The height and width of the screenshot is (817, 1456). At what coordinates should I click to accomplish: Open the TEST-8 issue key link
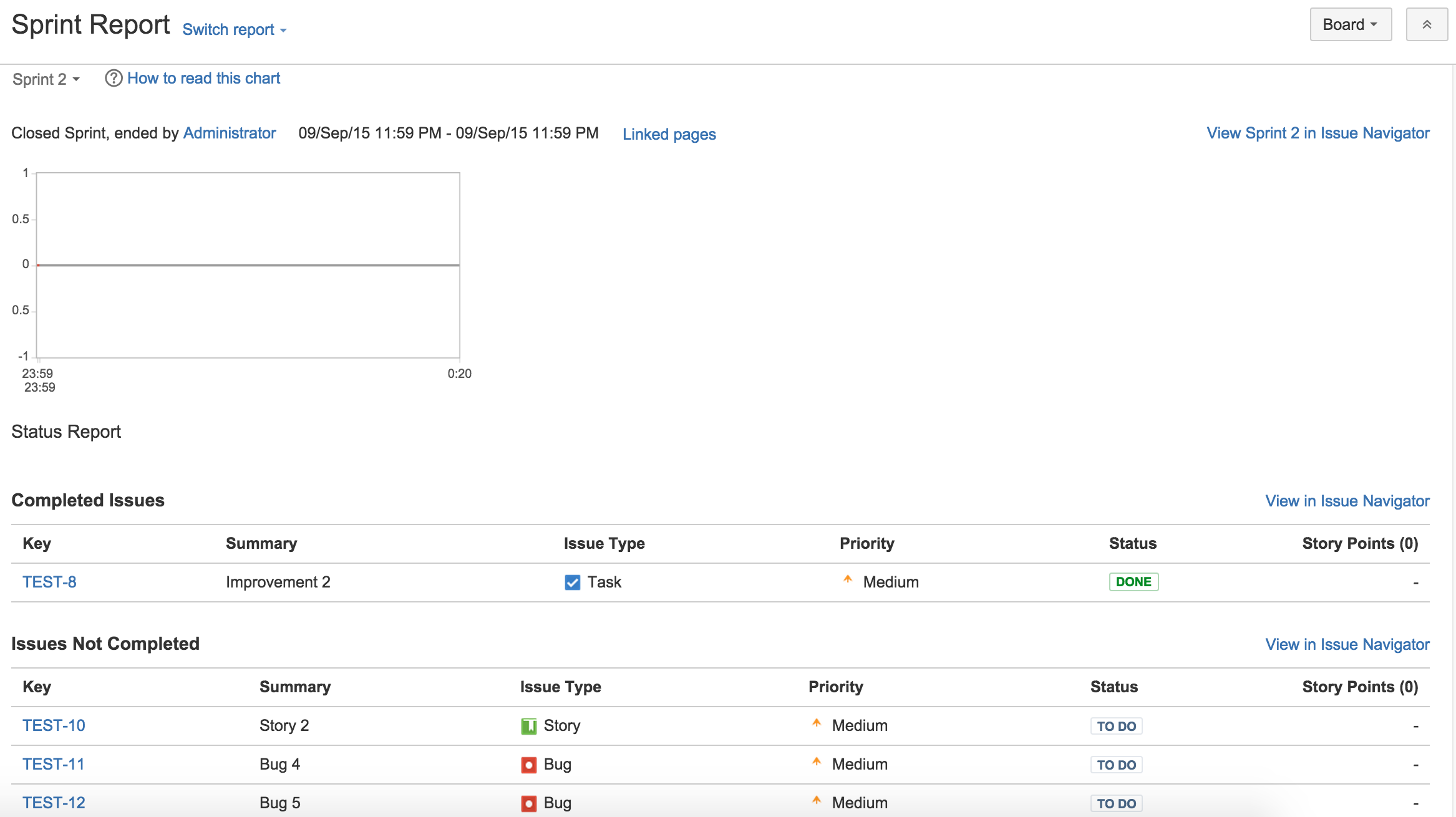[49, 583]
